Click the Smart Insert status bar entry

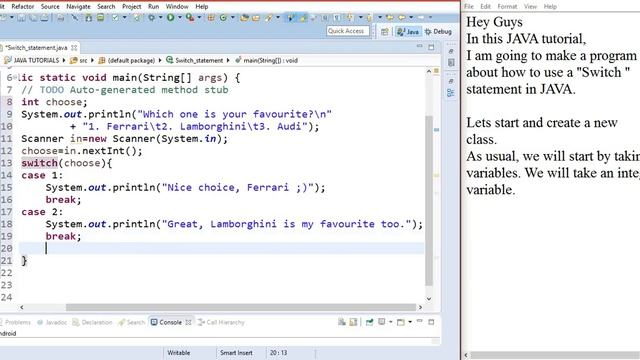click(236, 353)
